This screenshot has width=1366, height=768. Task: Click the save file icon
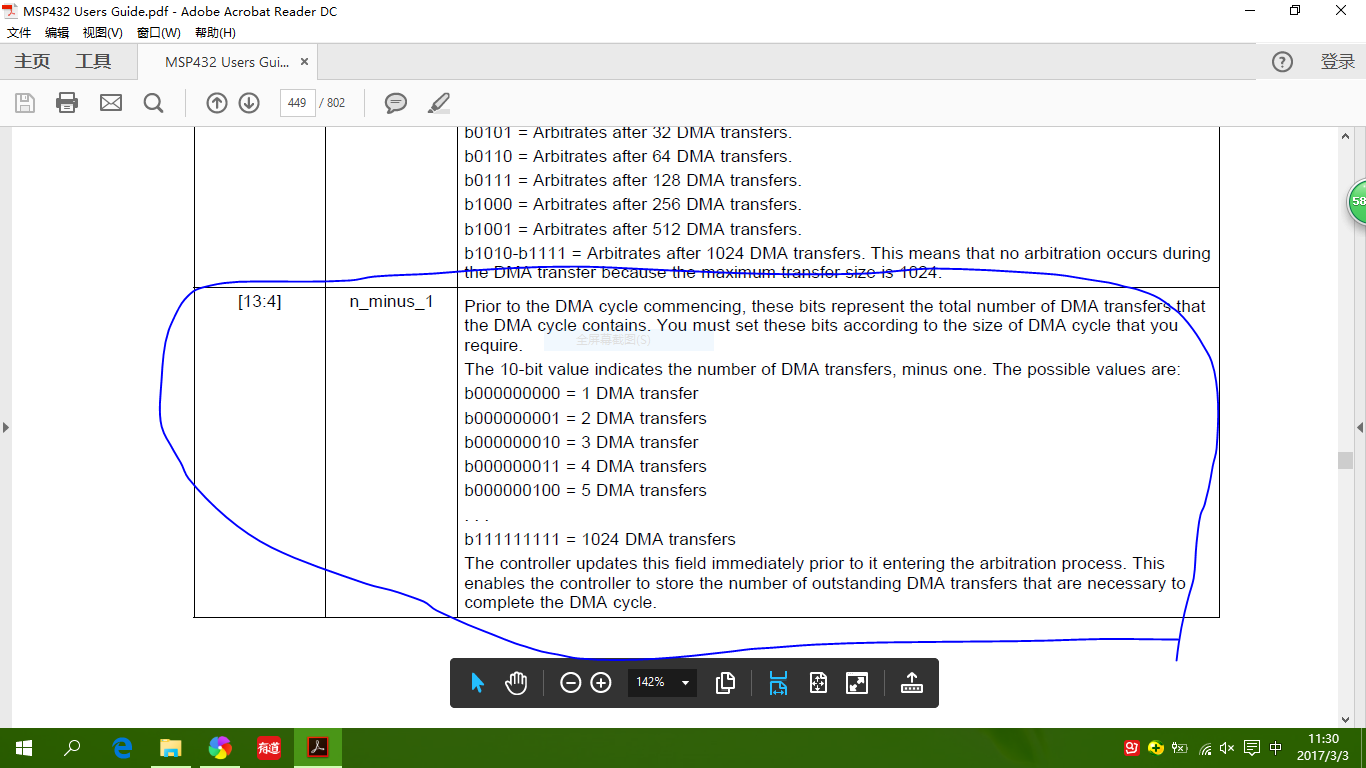click(25, 103)
